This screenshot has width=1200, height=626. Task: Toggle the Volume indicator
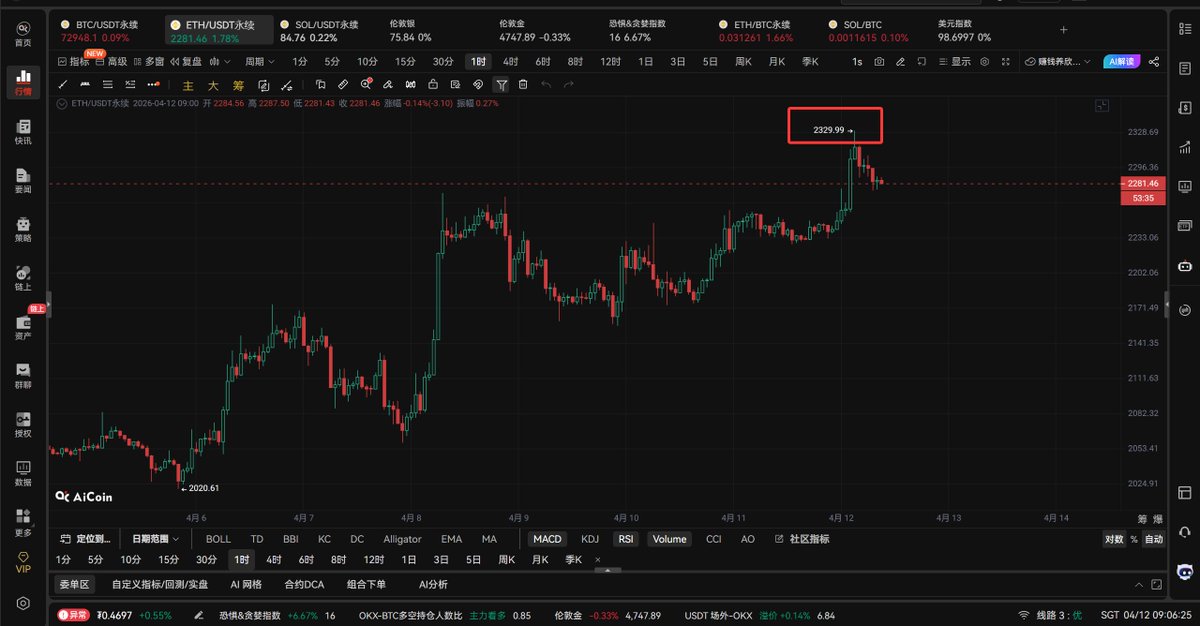coord(669,539)
